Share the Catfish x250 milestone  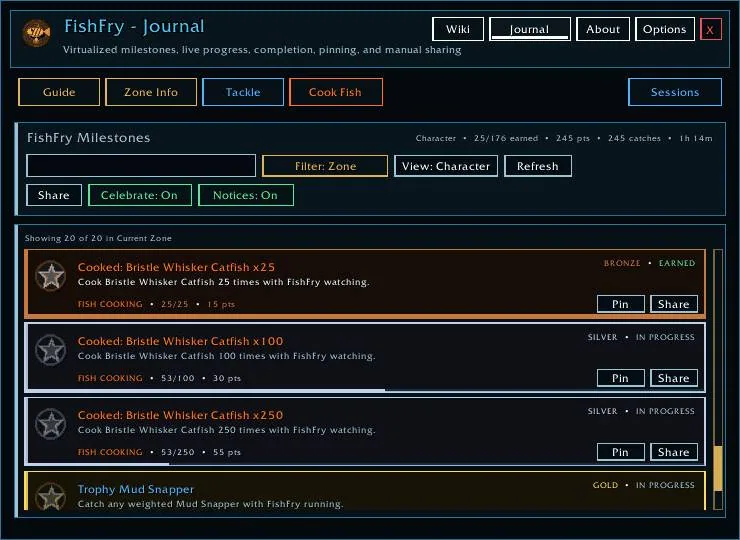(x=673, y=452)
